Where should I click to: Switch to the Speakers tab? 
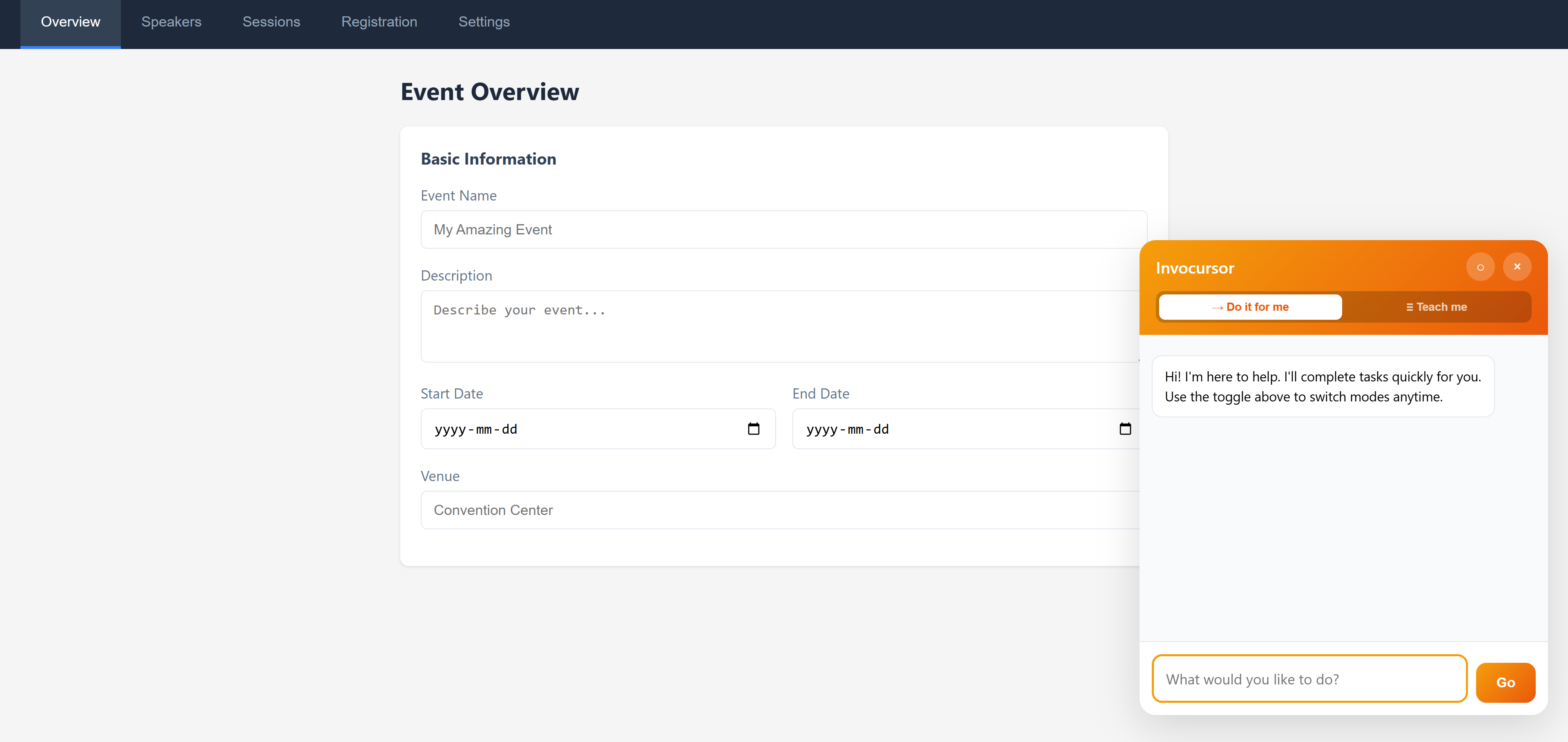171,22
